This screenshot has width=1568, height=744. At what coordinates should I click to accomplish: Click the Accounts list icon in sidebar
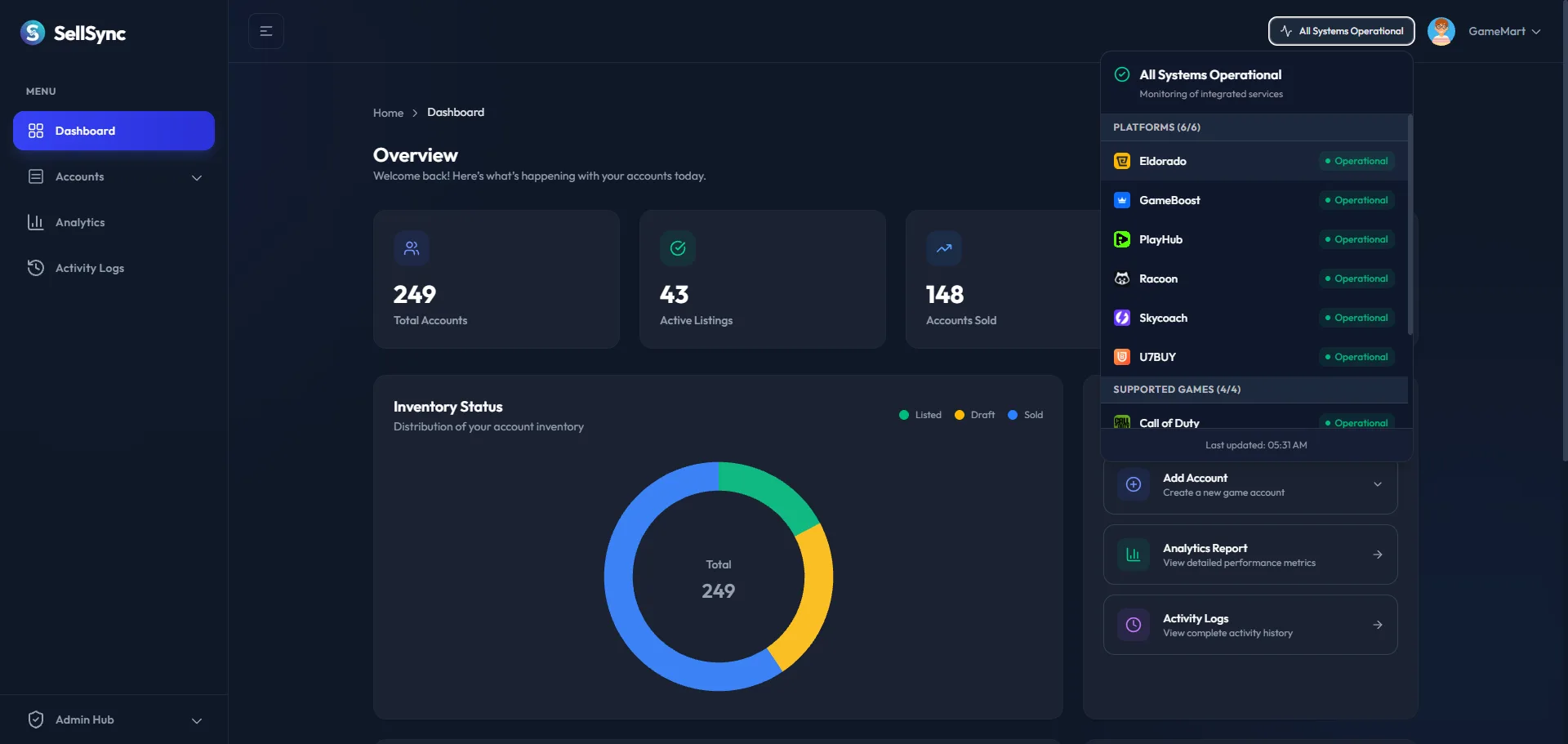[36, 176]
